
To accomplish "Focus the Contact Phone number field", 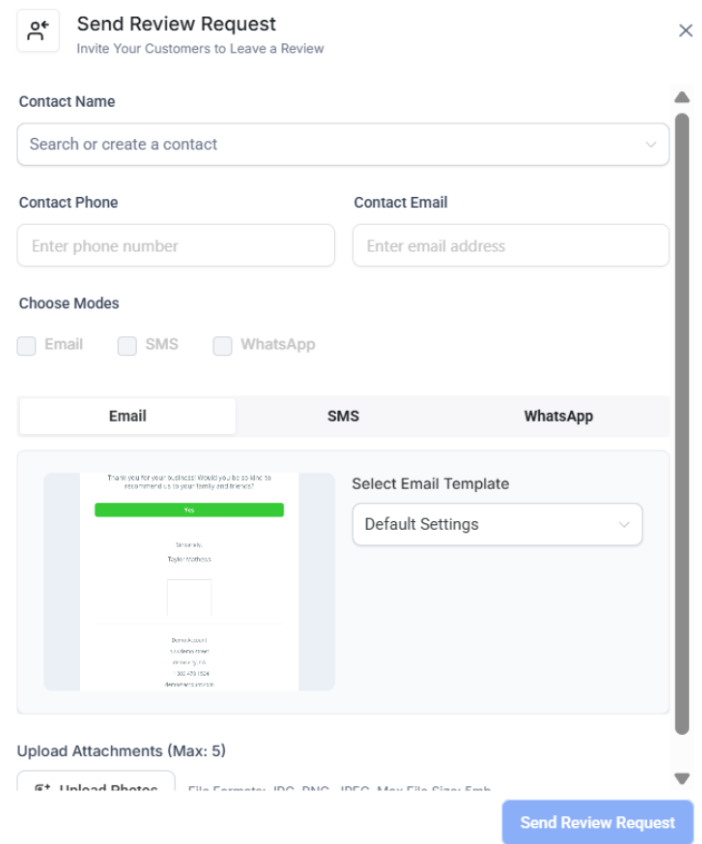I will (x=176, y=246).
